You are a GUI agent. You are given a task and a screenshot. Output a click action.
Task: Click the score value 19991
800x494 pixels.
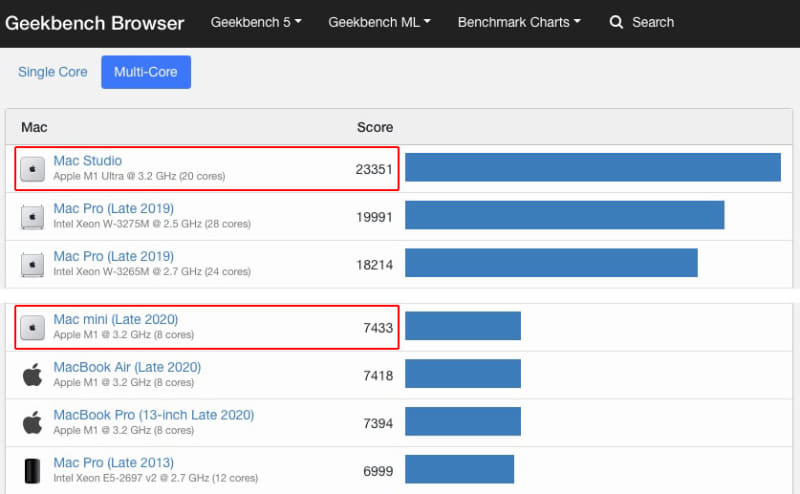coord(374,217)
